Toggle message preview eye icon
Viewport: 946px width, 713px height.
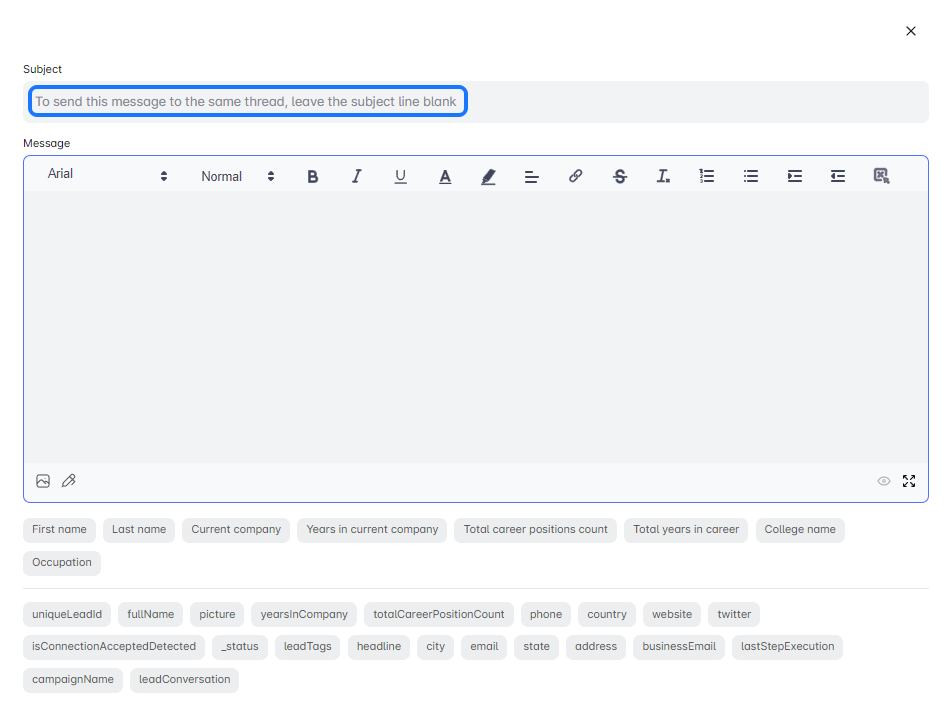point(884,481)
